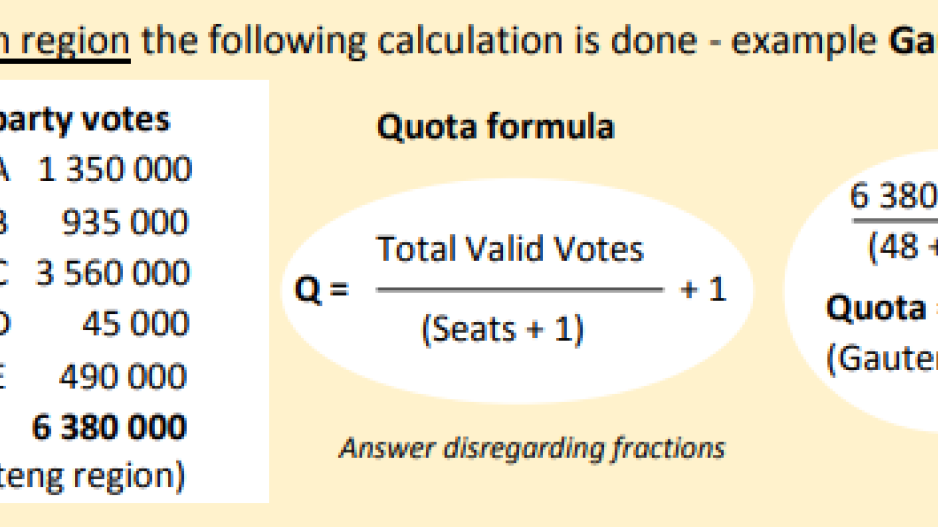Click the "Quota formula" heading
Viewport: 938px width, 527px height.
click(494, 127)
